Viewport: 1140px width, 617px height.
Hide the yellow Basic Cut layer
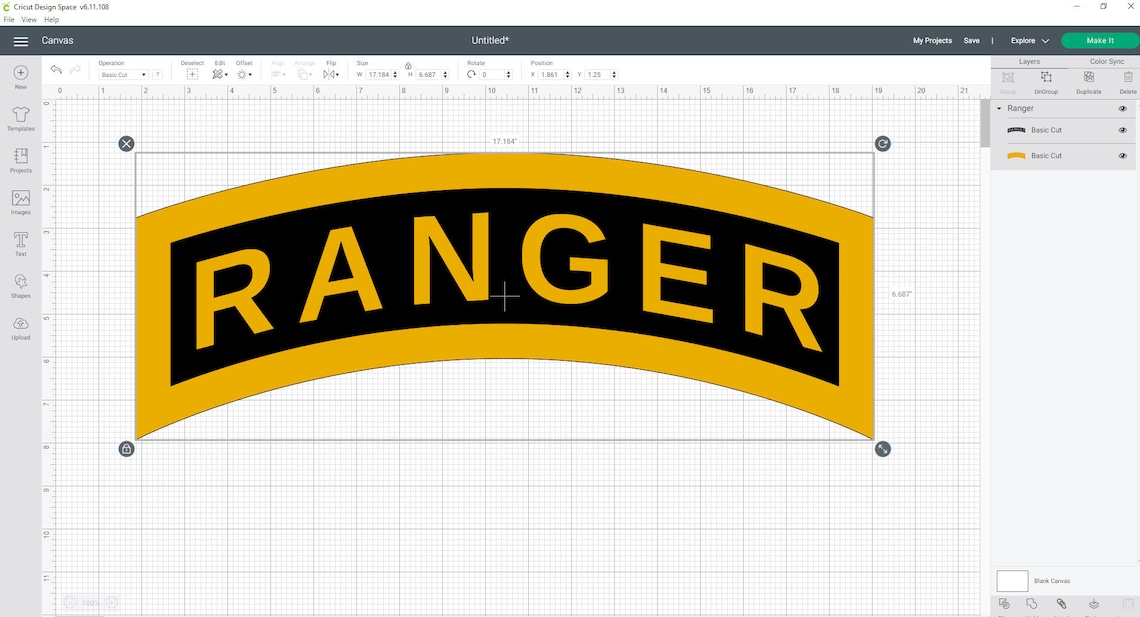(x=1122, y=155)
